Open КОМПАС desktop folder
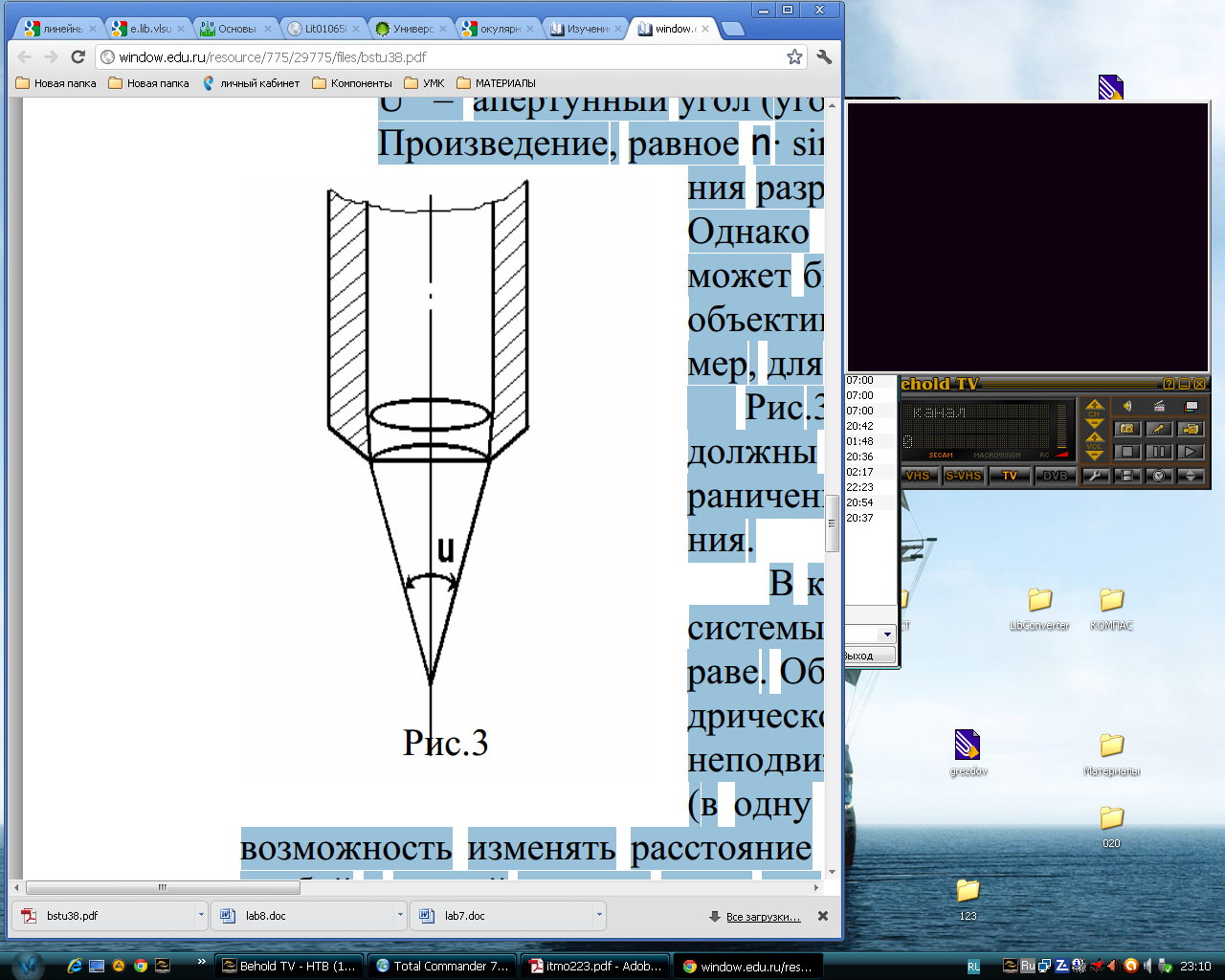Screen dimensions: 1225x980 [1111, 609]
